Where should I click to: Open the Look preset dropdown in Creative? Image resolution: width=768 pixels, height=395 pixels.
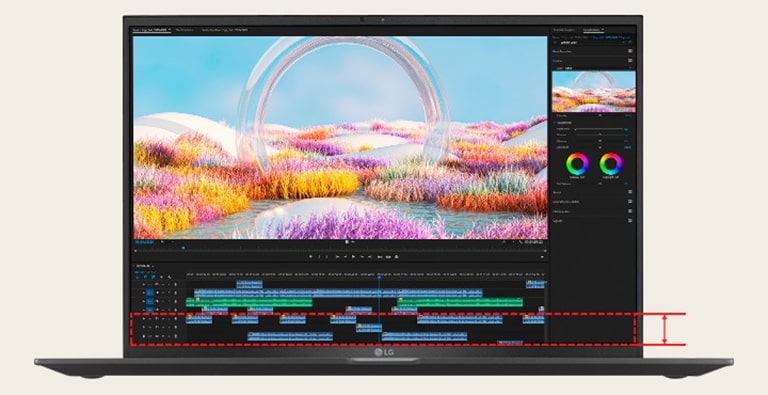598,68
